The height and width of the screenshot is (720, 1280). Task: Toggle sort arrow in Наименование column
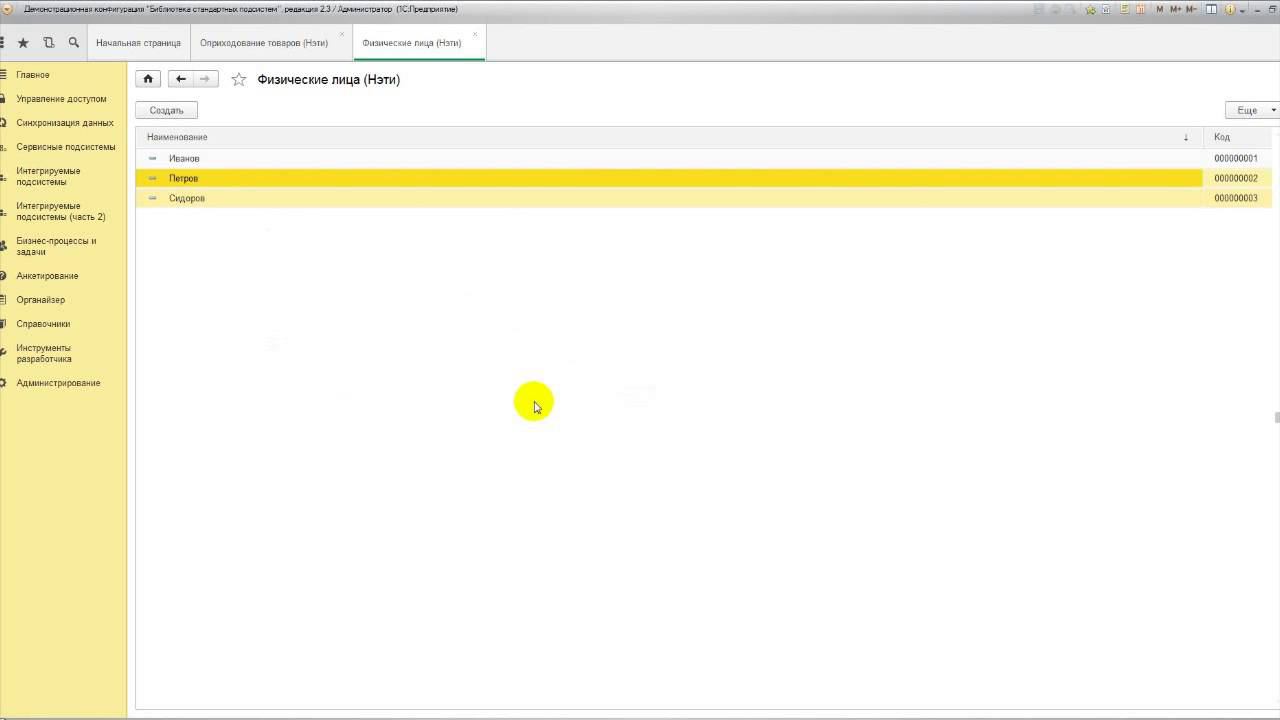[1186, 137]
